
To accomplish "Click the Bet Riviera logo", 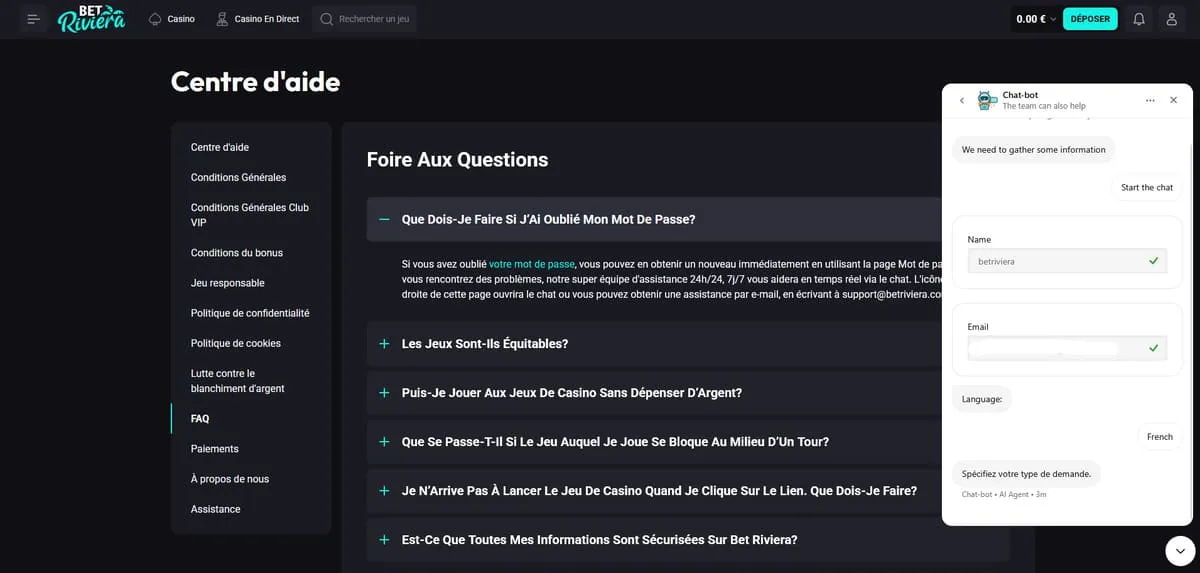I will tap(91, 19).
